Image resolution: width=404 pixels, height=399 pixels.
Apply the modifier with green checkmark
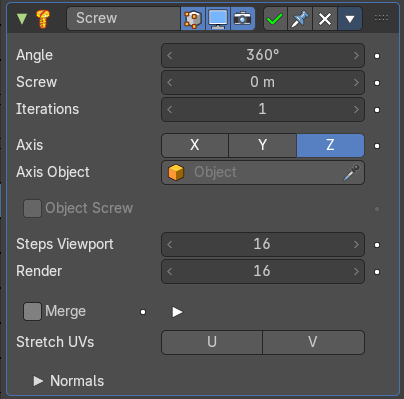(x=275, y=19)
